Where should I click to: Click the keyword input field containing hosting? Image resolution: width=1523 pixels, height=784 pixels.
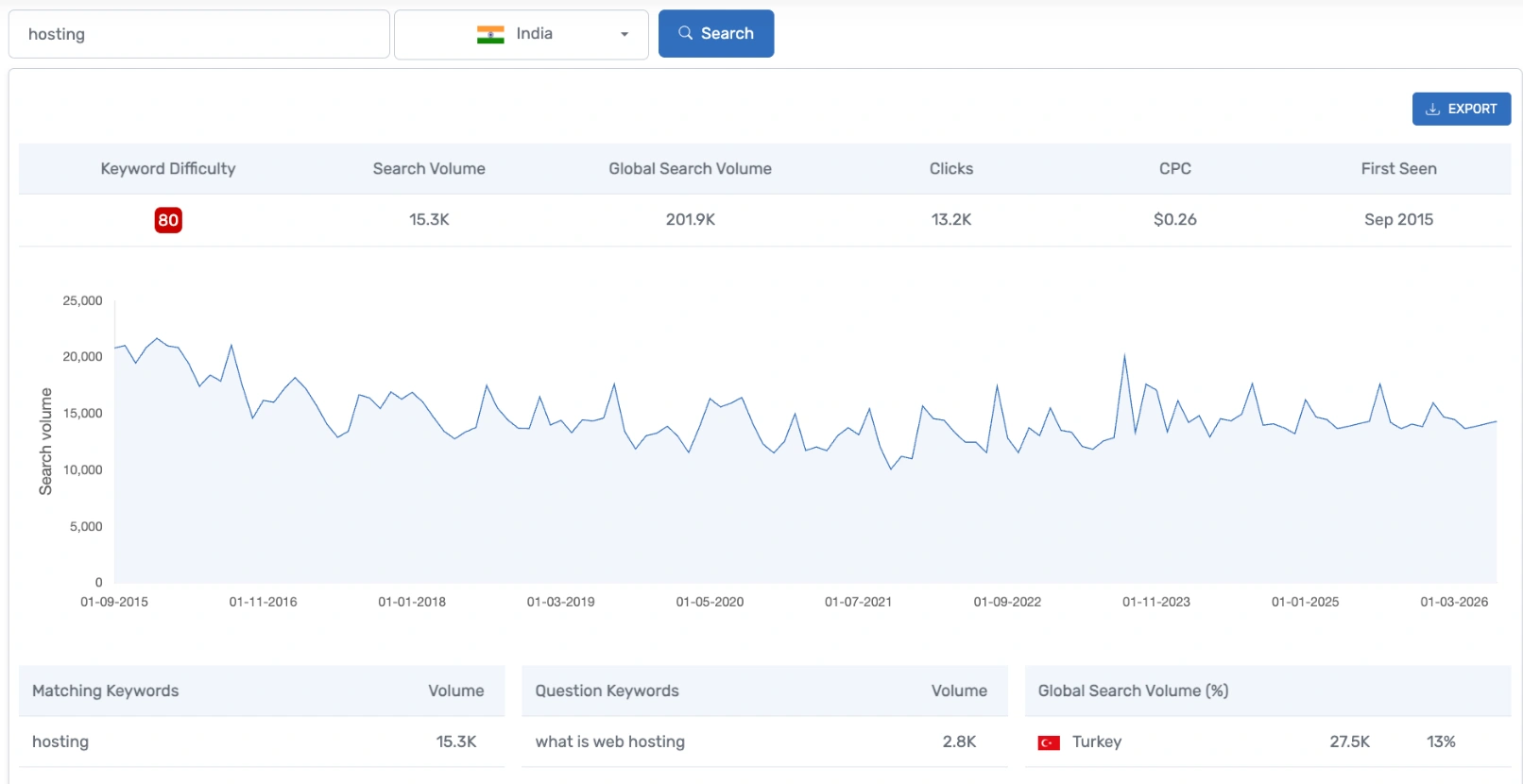click(199, 34)
